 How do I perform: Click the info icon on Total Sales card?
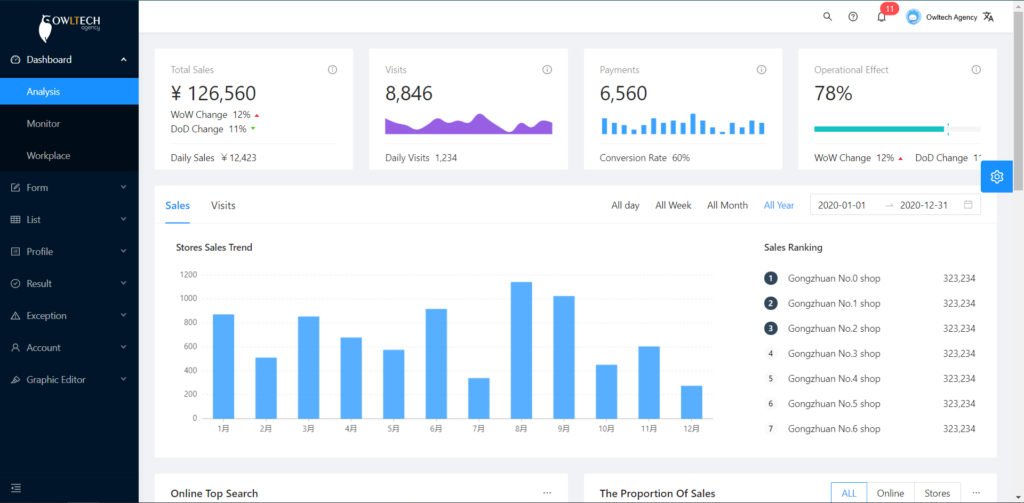tap(332, 70)
